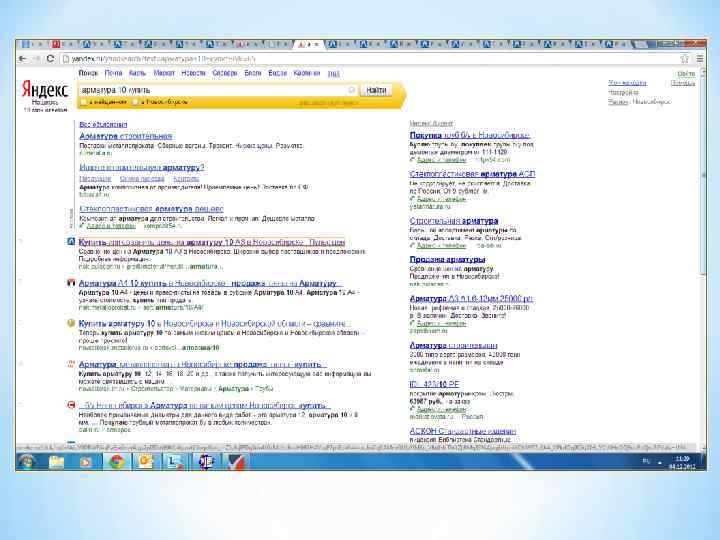The width and height of the screenshot is (720, 540).
Task: Go back with the browser back arrow
Action: point(22,59)
